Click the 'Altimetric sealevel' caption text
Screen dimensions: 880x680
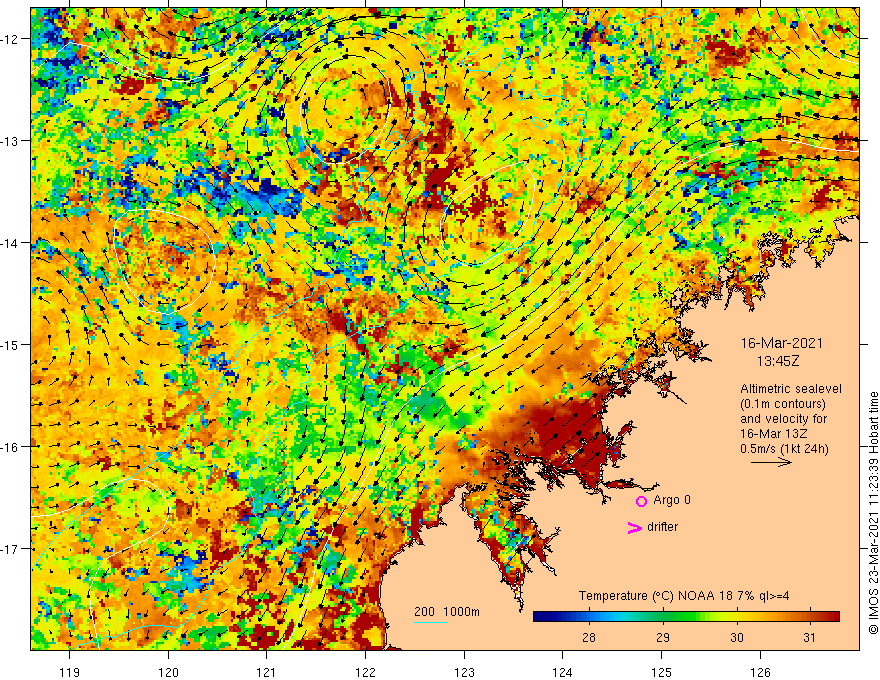pyautogui.click(x=791, y=389)
